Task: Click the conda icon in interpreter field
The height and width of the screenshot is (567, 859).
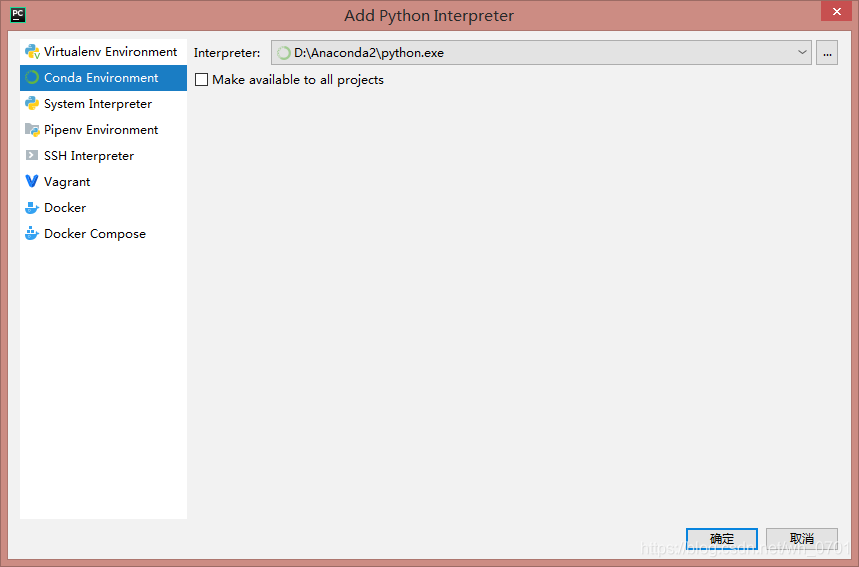Action: [x=283, y=53]
